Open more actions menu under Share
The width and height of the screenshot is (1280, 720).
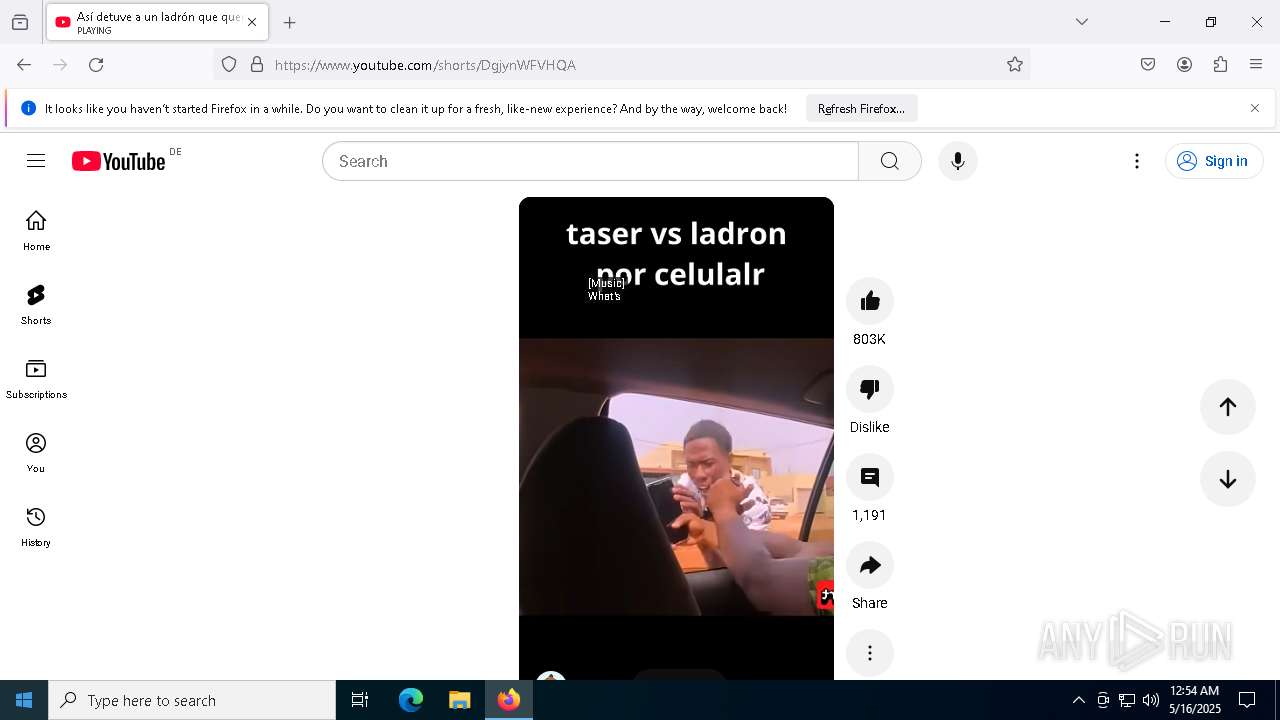click(x=870, y=653)
